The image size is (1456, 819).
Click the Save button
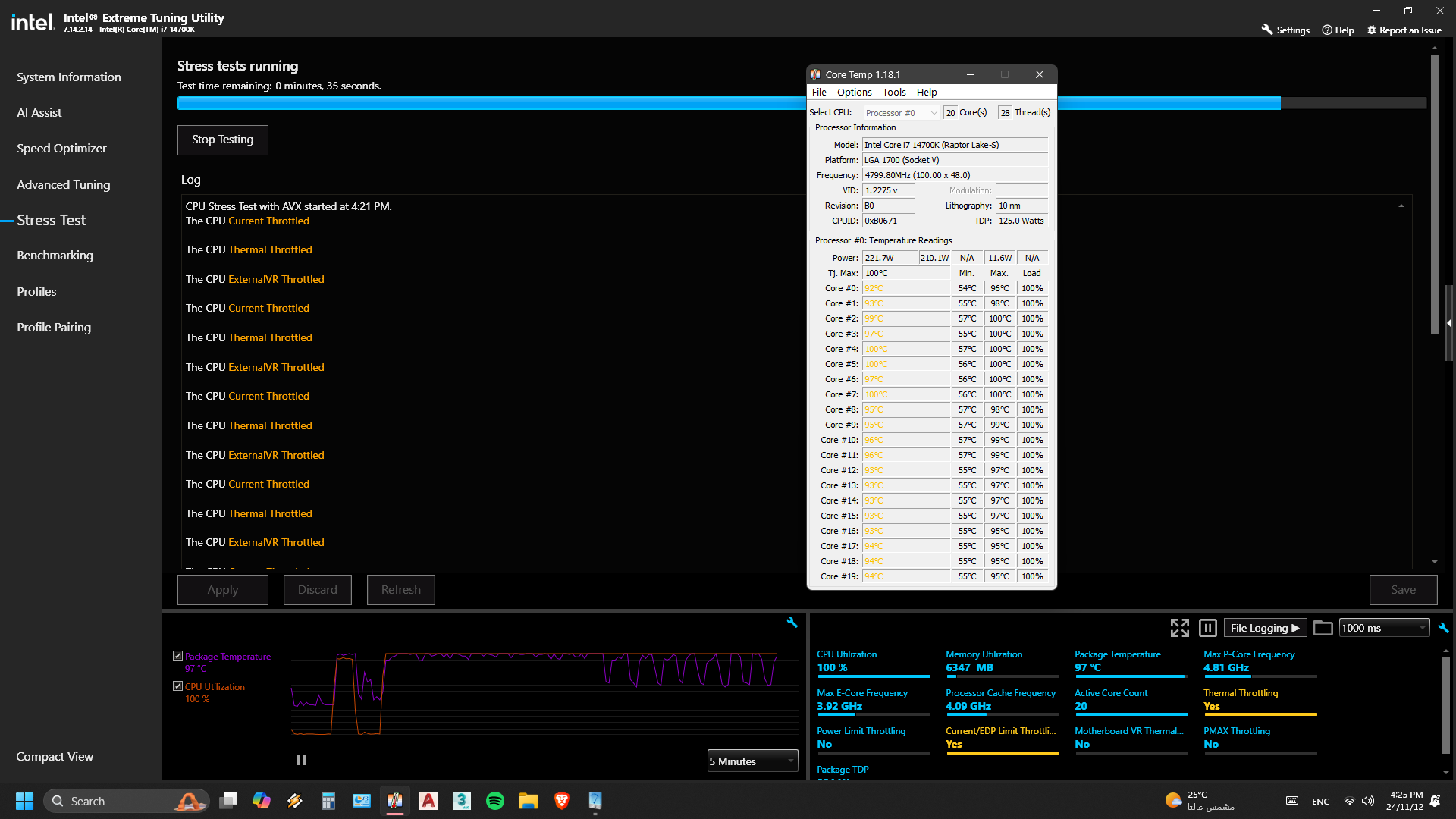(x=1404, y=590)
